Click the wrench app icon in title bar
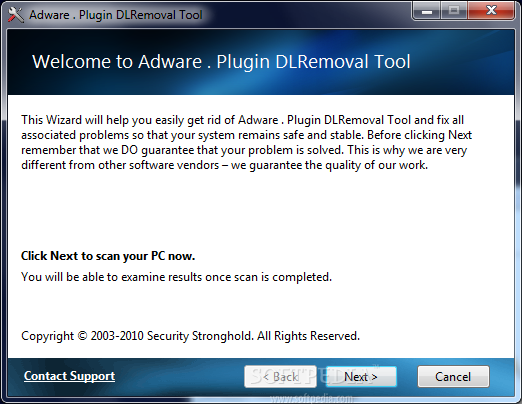The height and width of the screenshot is (404, 522). (x=15, y=15)
